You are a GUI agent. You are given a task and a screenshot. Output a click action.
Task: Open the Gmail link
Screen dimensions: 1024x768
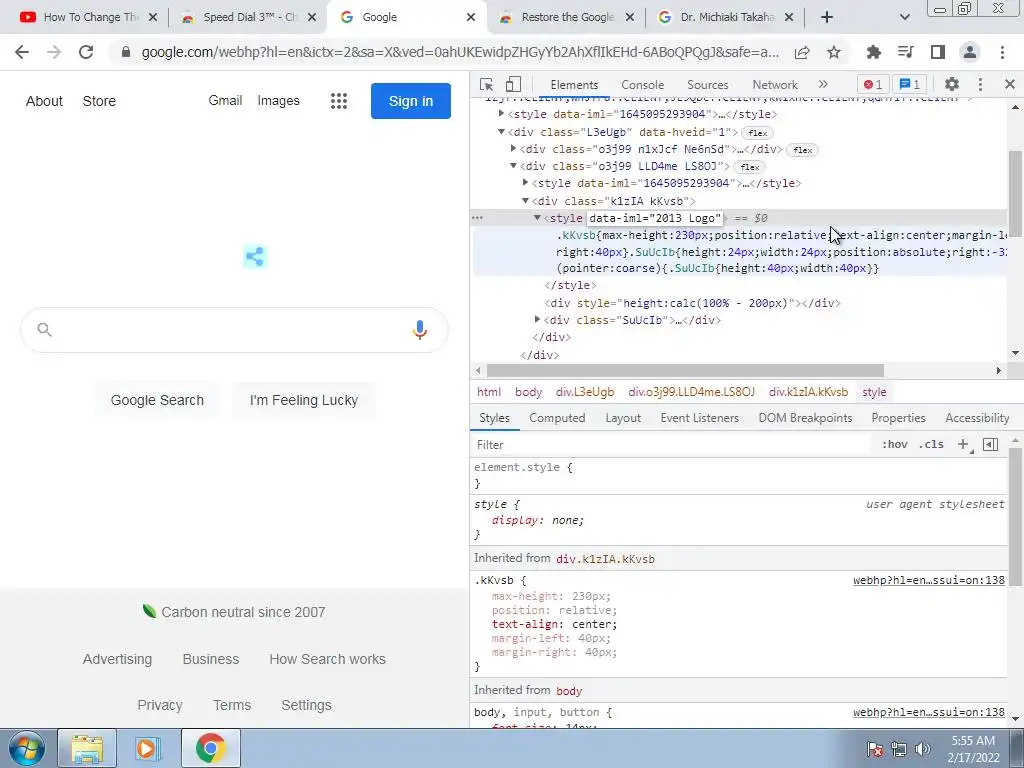coord(225,101)
